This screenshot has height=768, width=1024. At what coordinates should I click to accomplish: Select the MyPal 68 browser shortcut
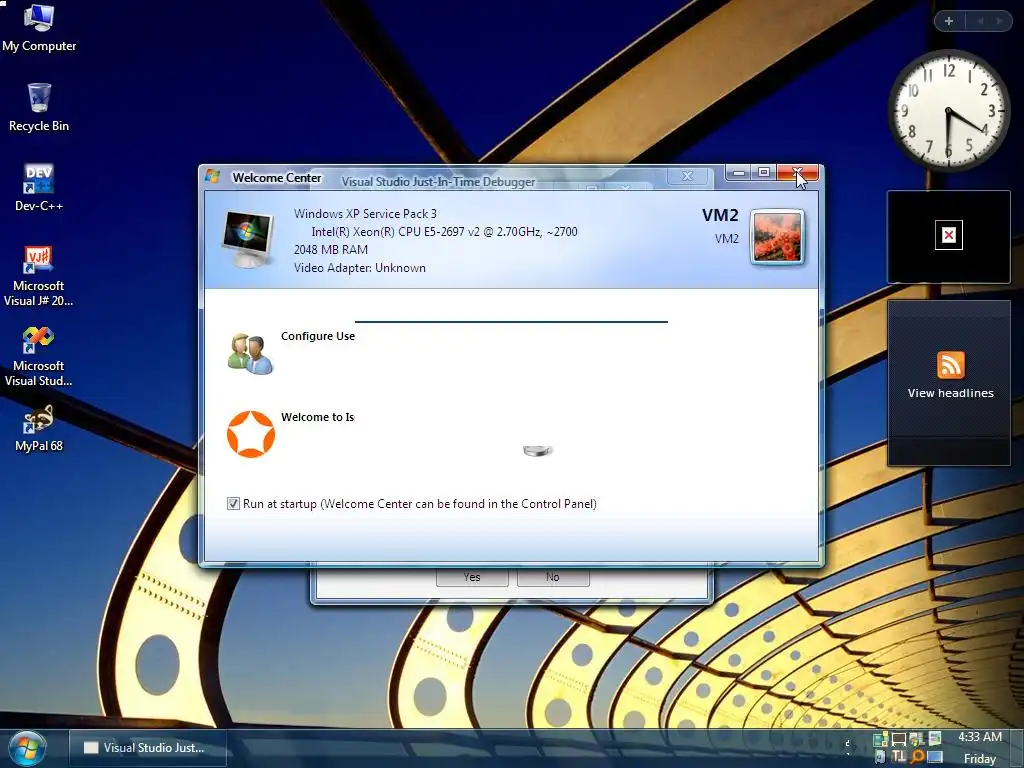pos(39,428)
